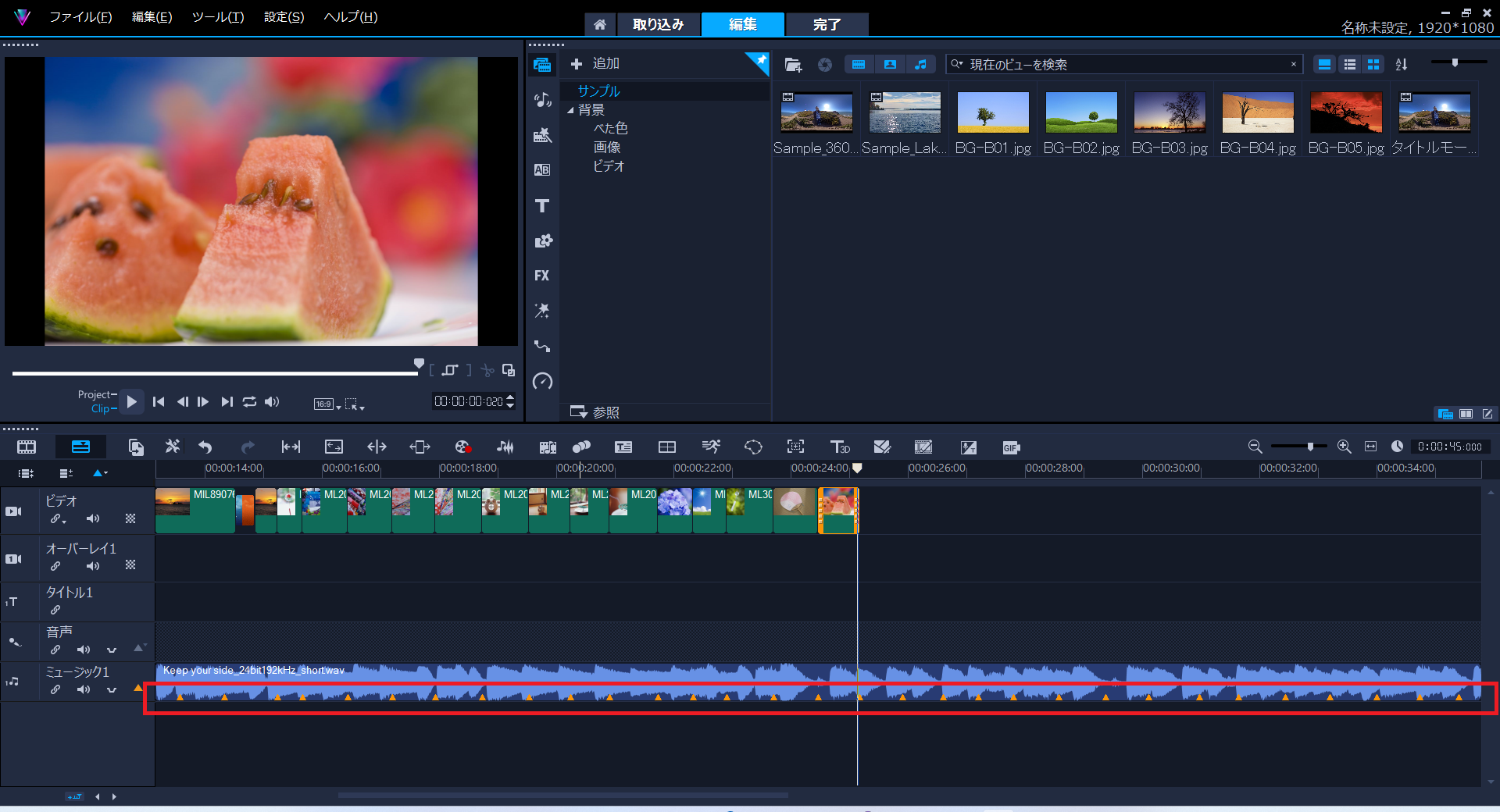
Task: Open the GIF creator tool
Action: pos(1011,447)
